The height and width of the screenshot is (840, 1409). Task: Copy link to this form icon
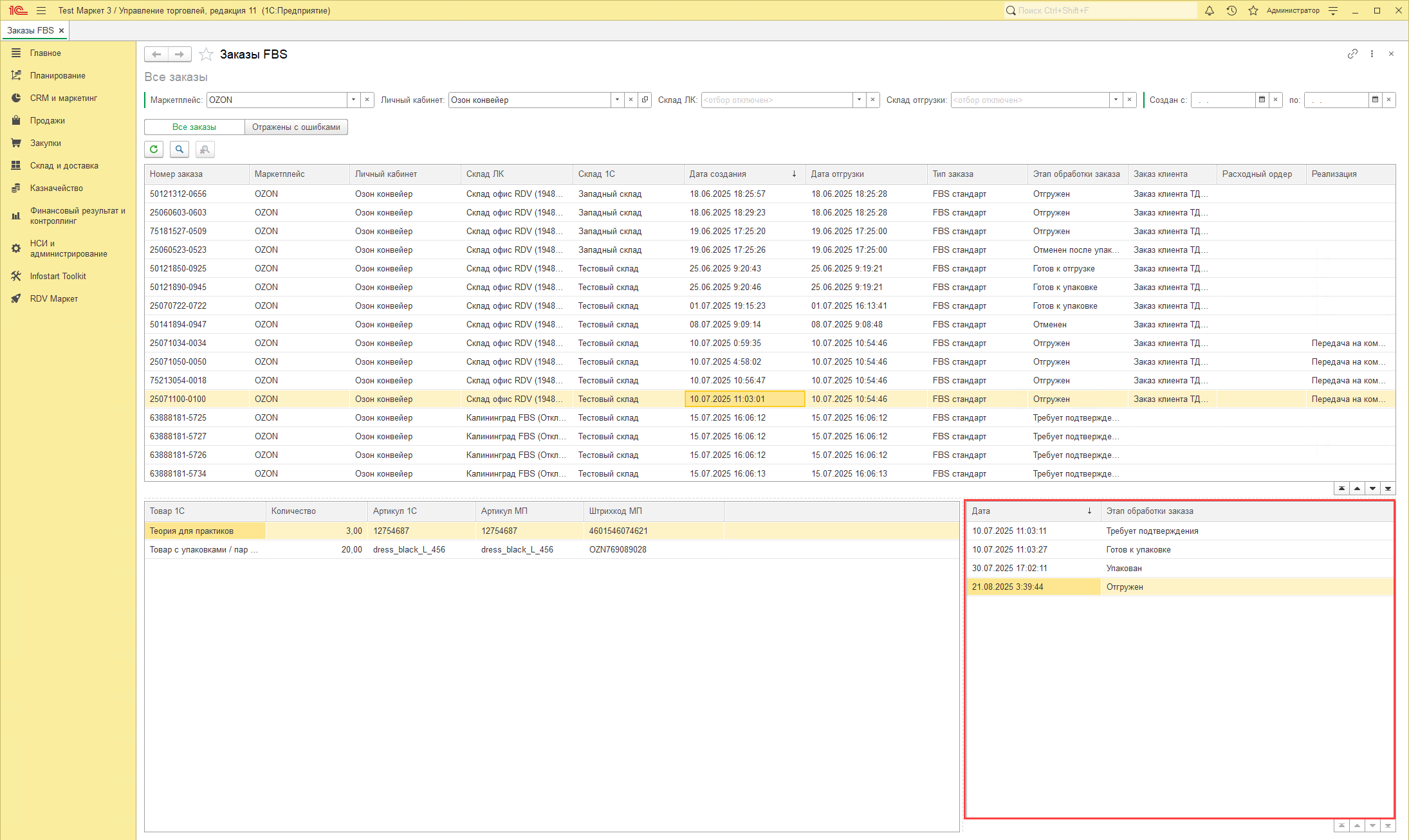(x=1352, y=54)
